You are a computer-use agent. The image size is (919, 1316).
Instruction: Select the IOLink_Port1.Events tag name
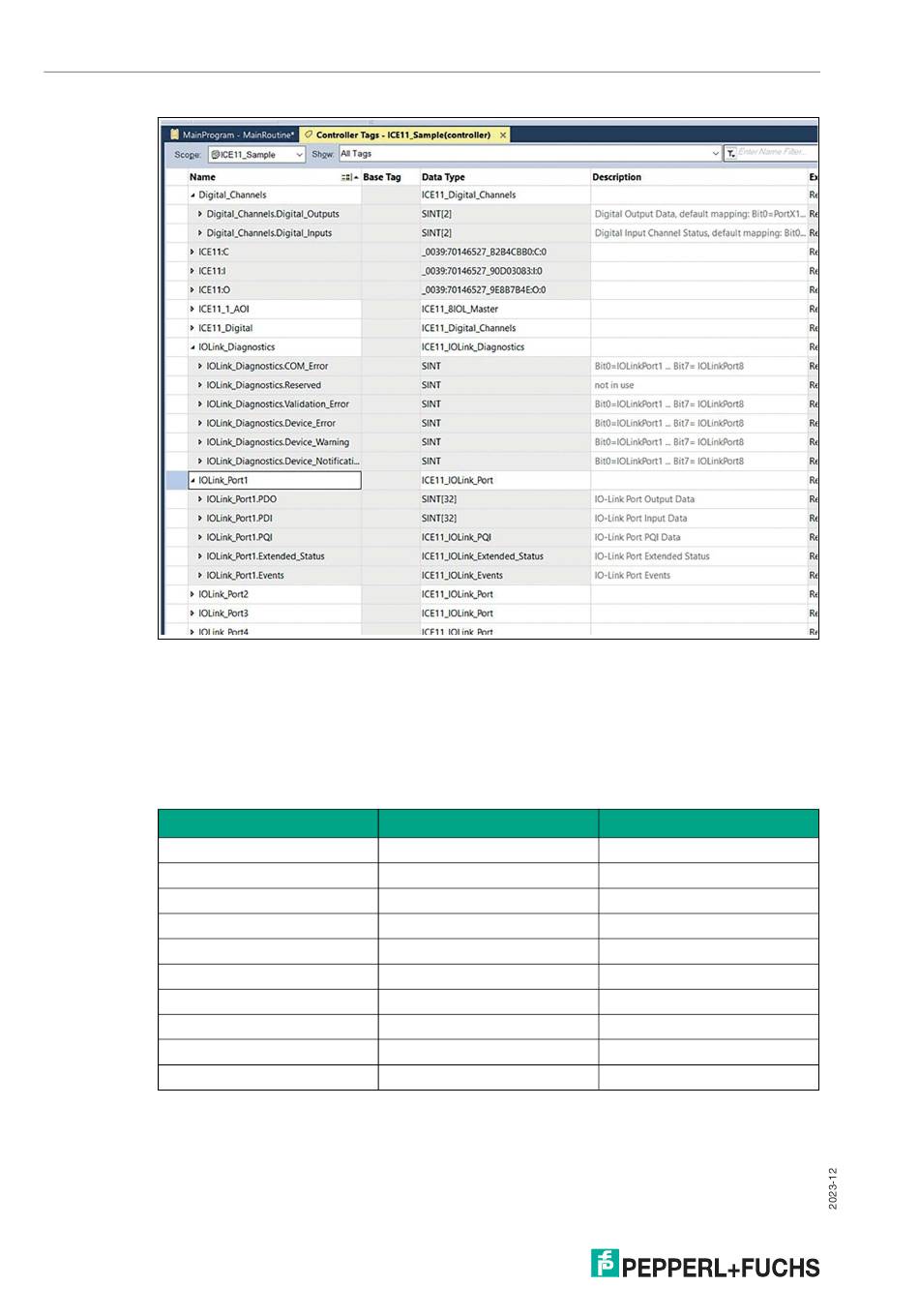tap(245, 576)
